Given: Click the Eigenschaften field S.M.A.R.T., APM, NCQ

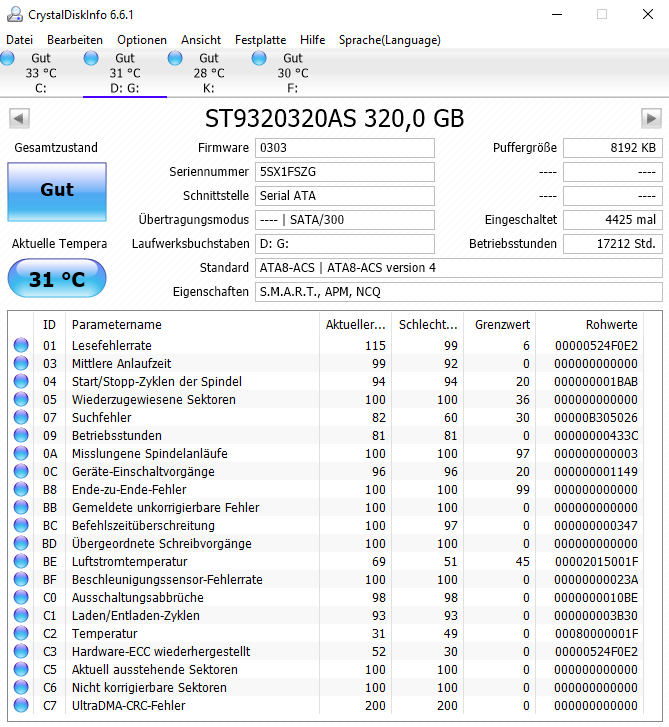Looking at the screenshot, I should tap(459, 292).
